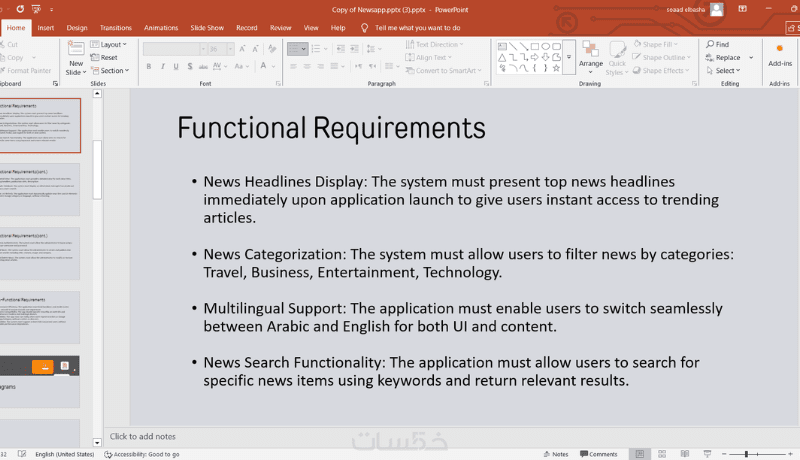Toggle Strikethrough formatting
Image resolution: width=800 pixels, height=460 pixels.
[203, 66]
